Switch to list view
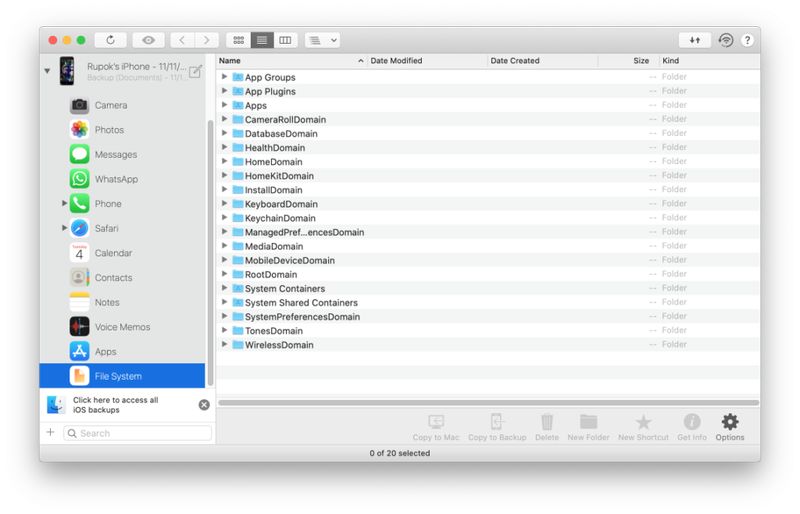This screenshot has height=514, width=800. click(262, 40)
